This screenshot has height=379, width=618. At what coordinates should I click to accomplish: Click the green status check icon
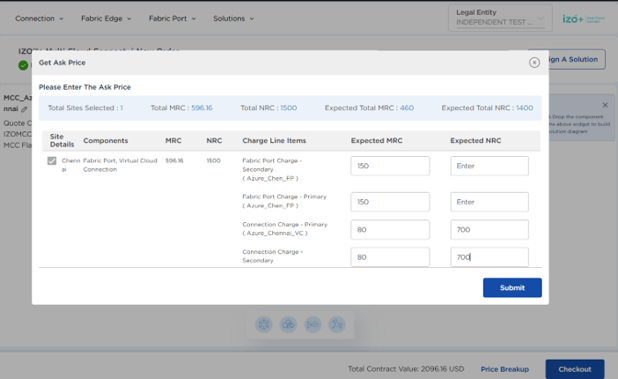click(23, 65)
